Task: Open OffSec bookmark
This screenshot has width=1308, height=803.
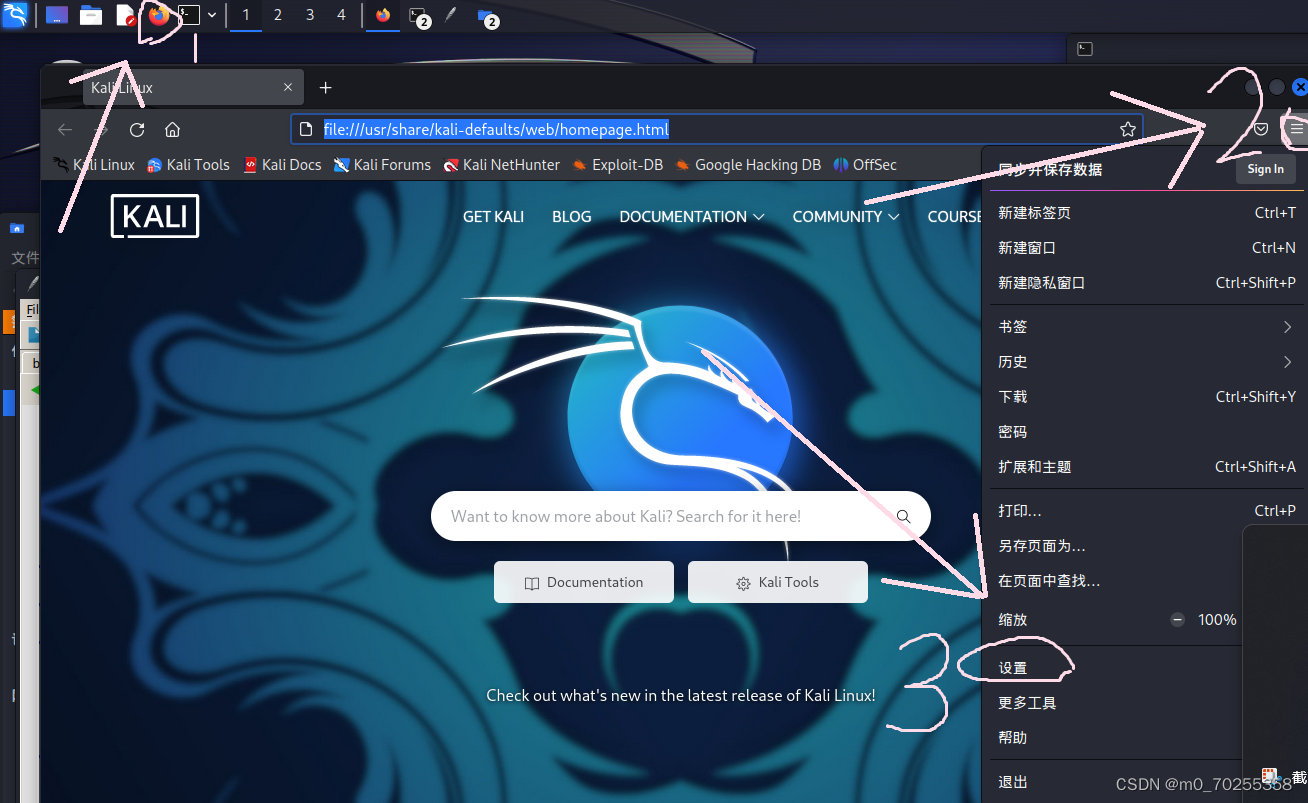Action: click(865, 165)
